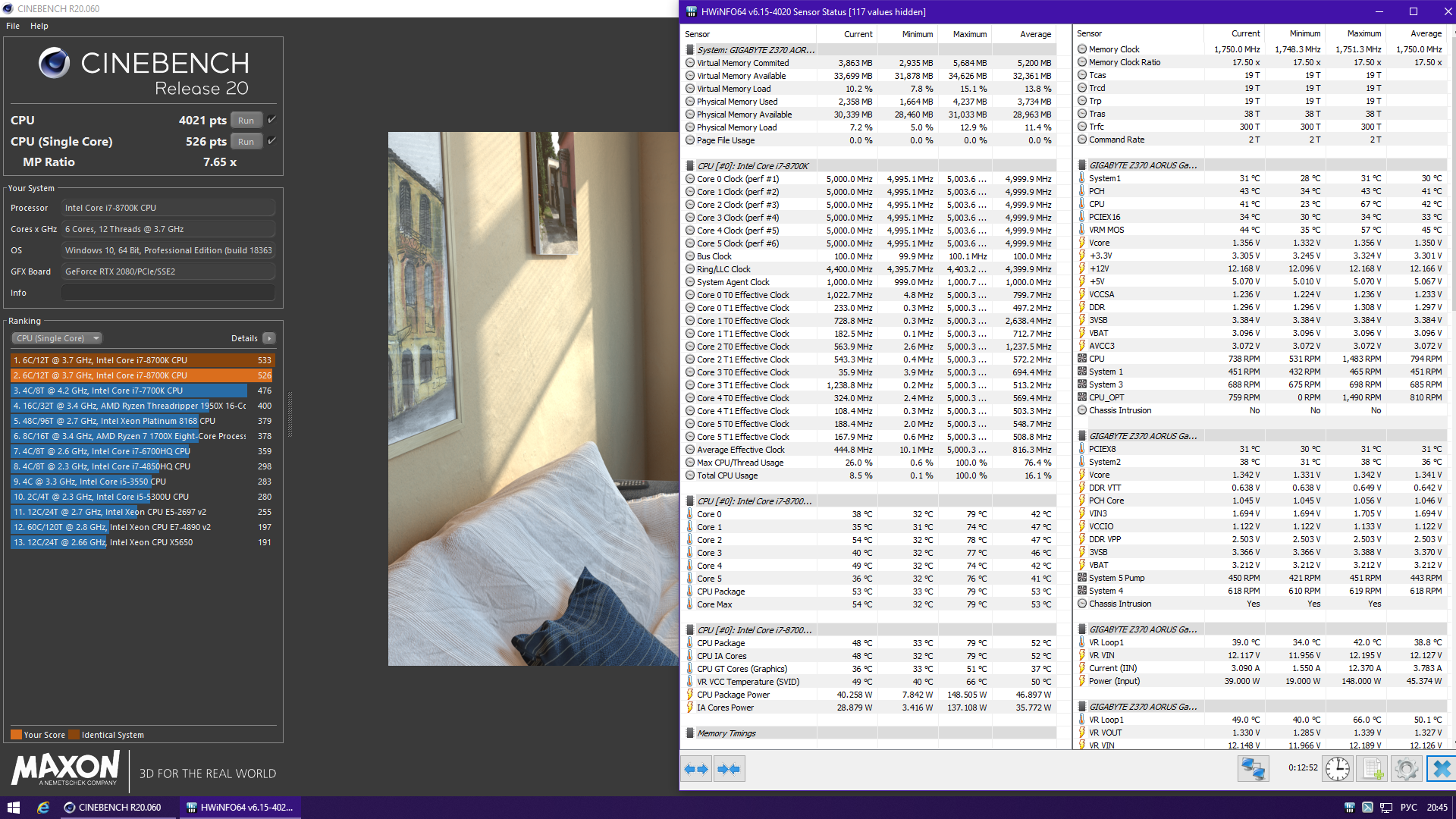
Task: Open the CPU (Single Core) ranking dropdown
Action: (57, 338)
